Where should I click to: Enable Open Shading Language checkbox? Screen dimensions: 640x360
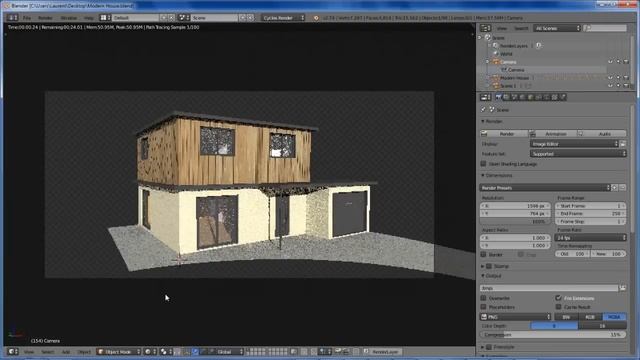(x=484, y=164)
